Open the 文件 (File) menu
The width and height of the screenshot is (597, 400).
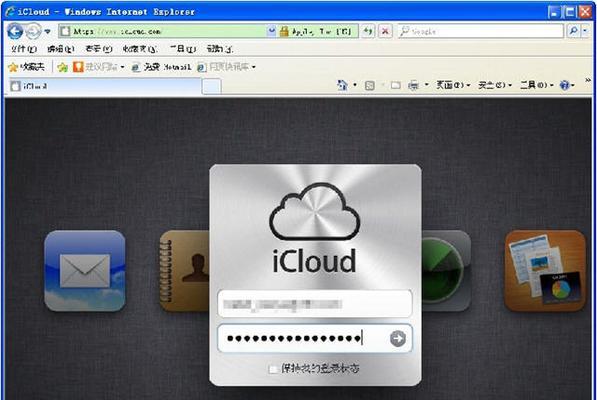[24, 49]
